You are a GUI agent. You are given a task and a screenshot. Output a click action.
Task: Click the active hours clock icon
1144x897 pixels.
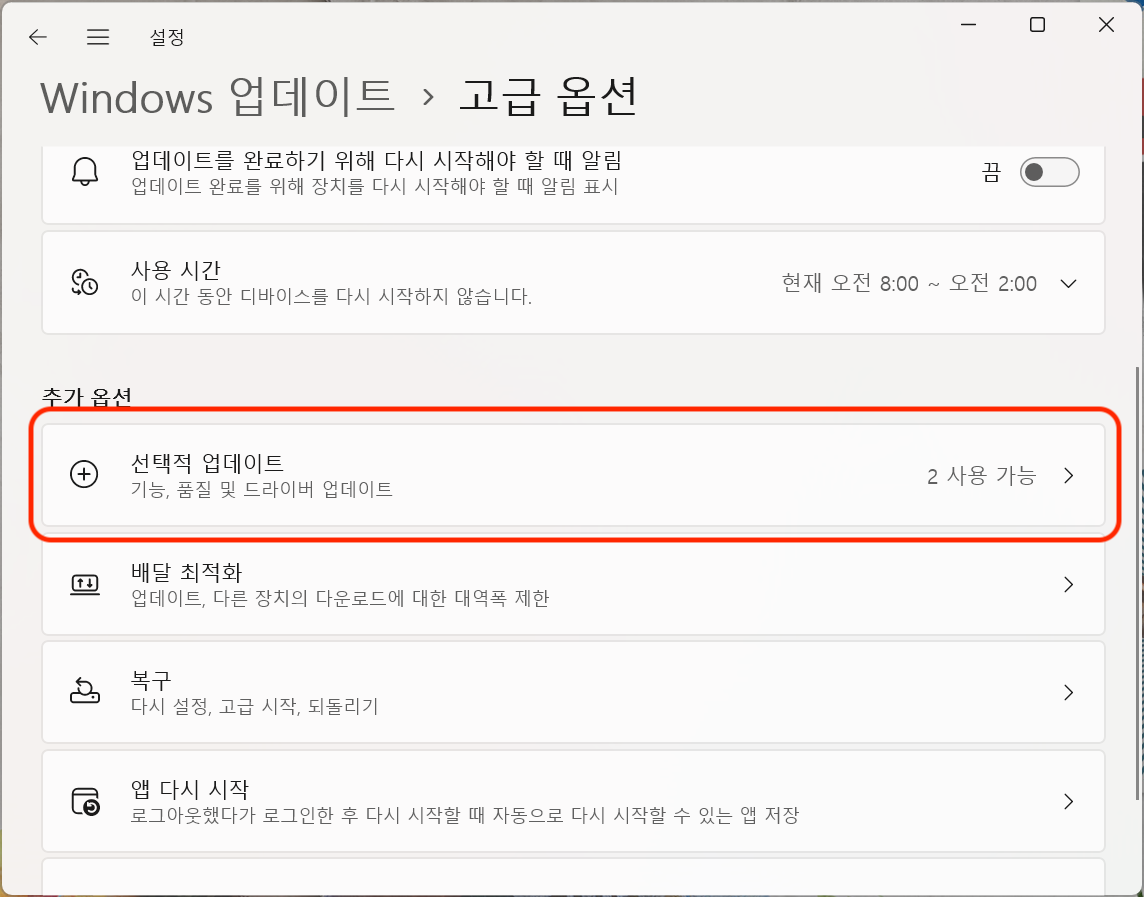(85, 282)
